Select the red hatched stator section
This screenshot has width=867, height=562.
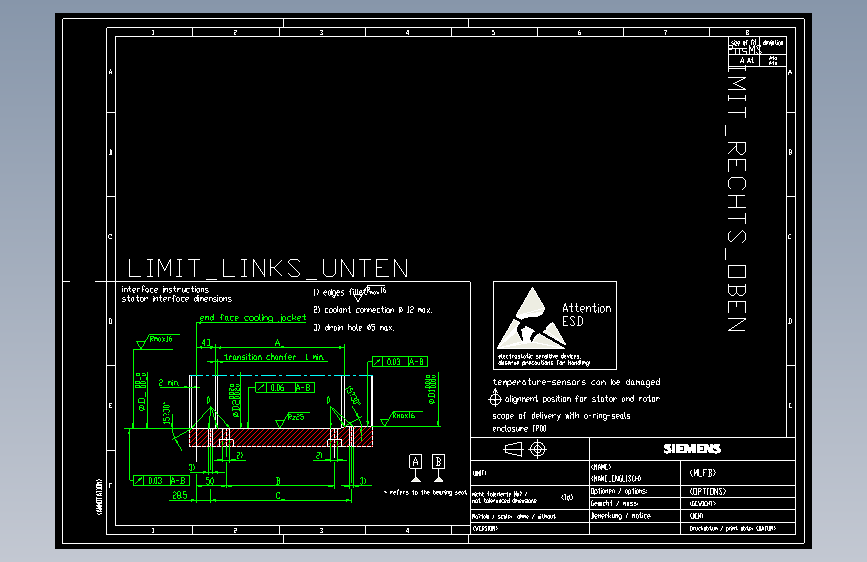pyautogui.click(x=281, y=436)
